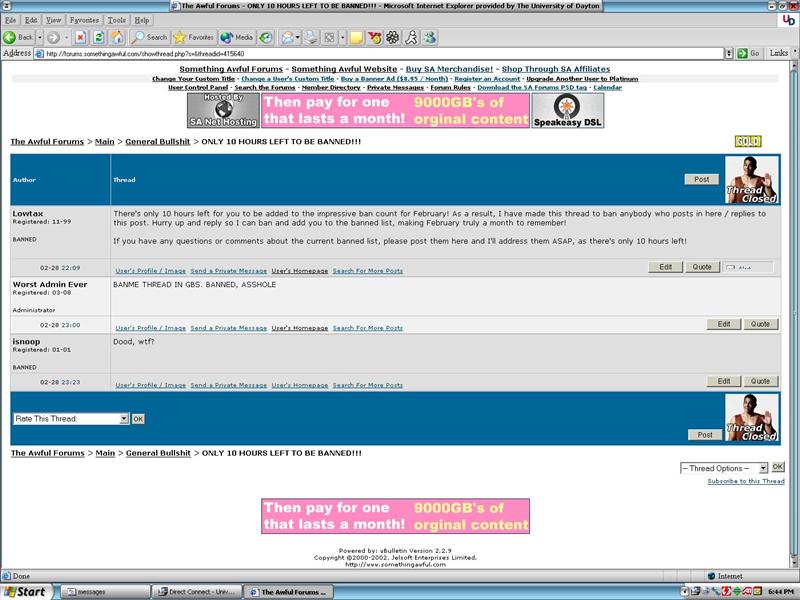Open the Member Directory link

(331, 87)
